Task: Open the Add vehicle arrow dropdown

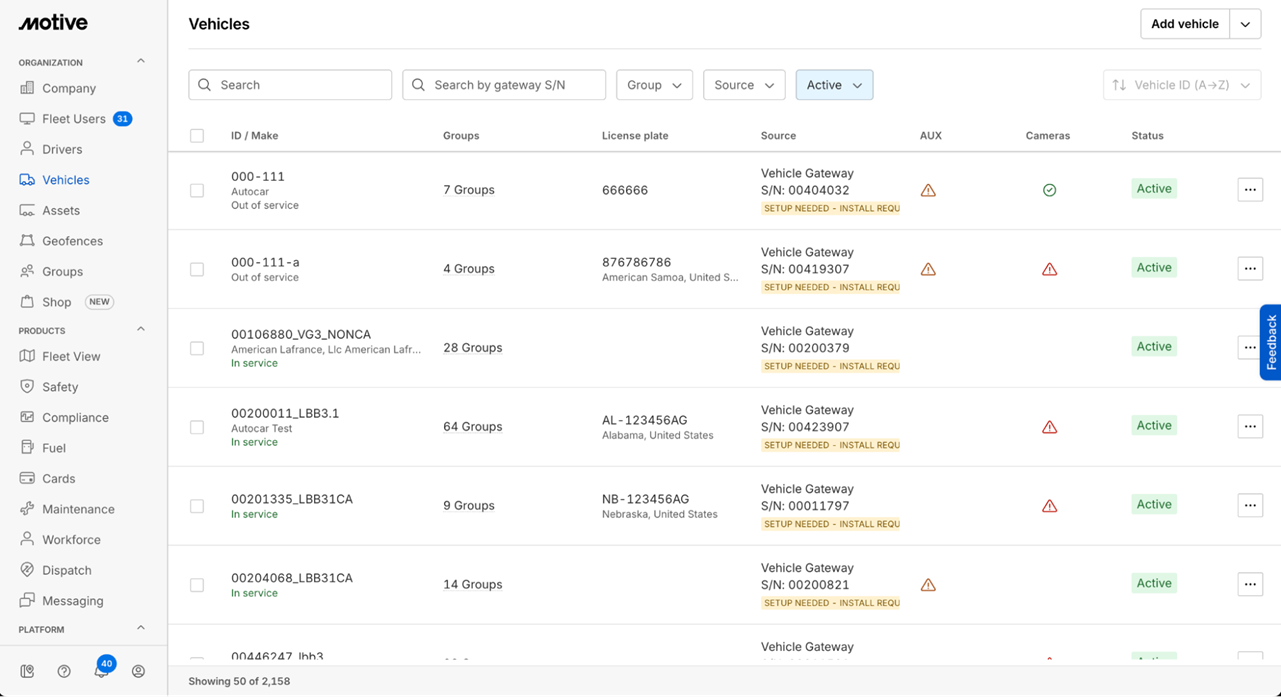Action: click(1245, 24)
